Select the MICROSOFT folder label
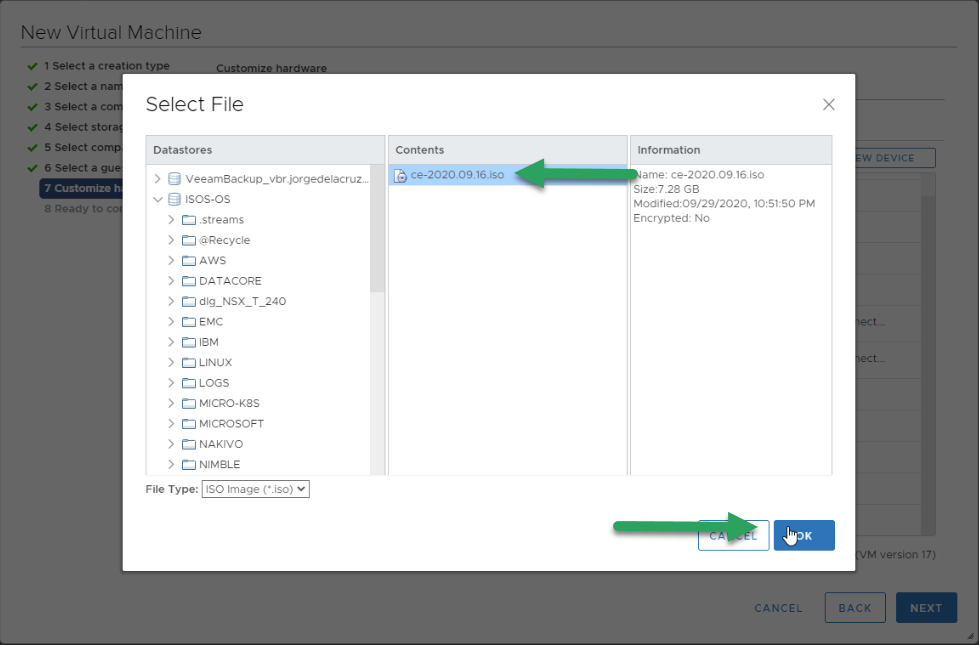979x645 pixels. pos(231,423)
